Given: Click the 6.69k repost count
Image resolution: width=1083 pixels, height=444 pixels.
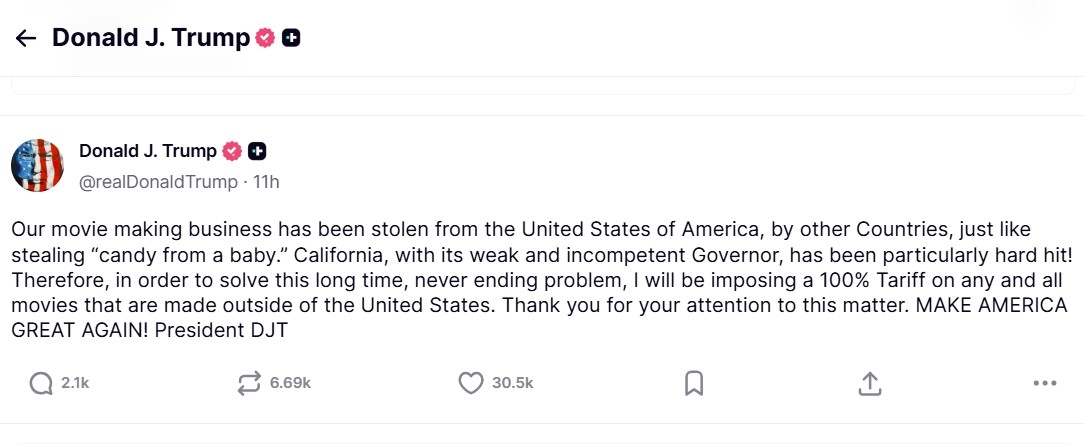Looking at the screenshot, I should [290, 383].
